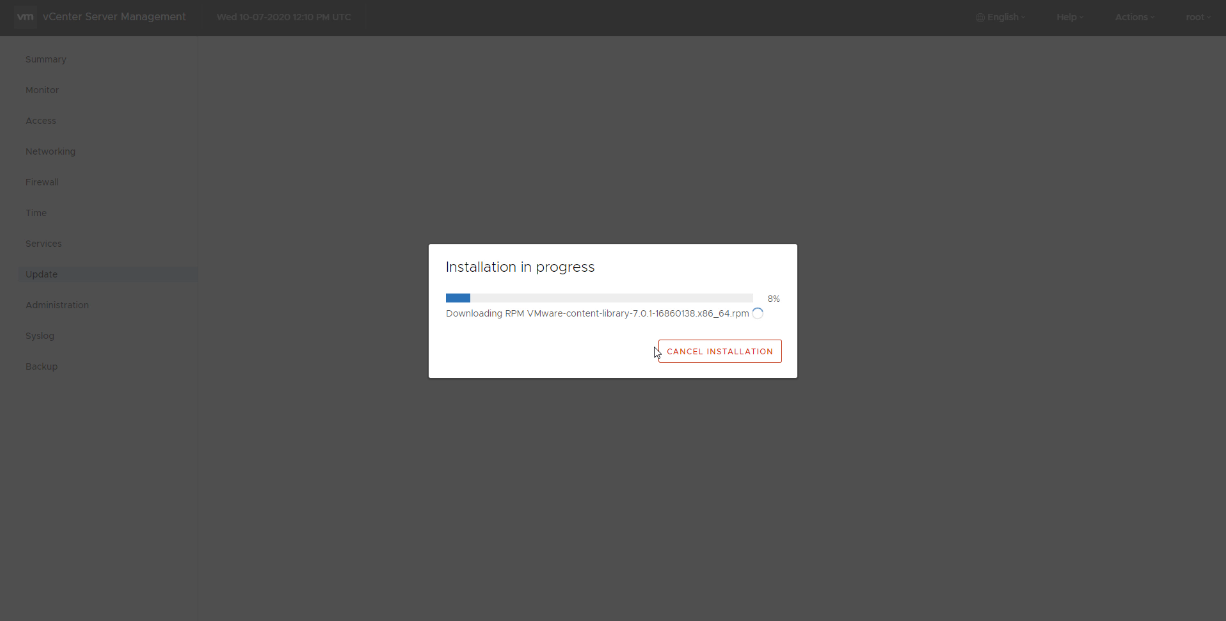The height and width of the screenshot is (621, 1226).
Task: Click the installation progress bar
Action: (x=599, y=298)
